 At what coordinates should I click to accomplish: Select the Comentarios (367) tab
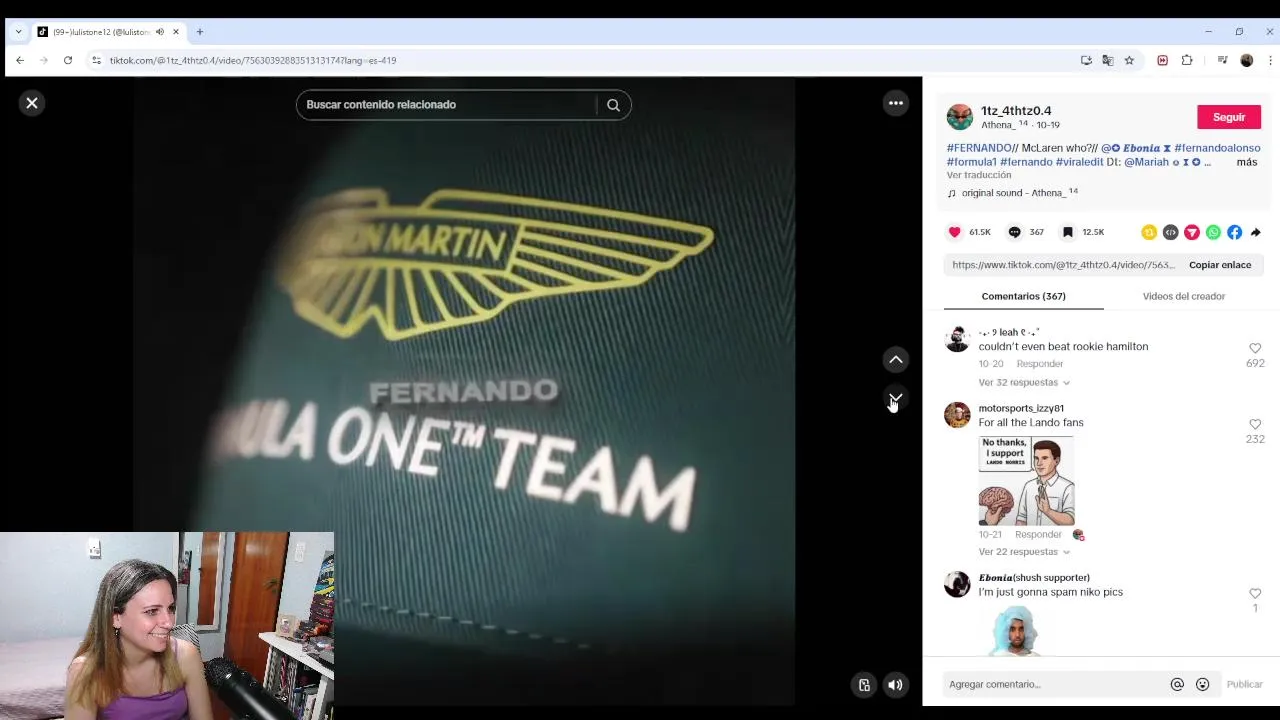point(1023,296)
